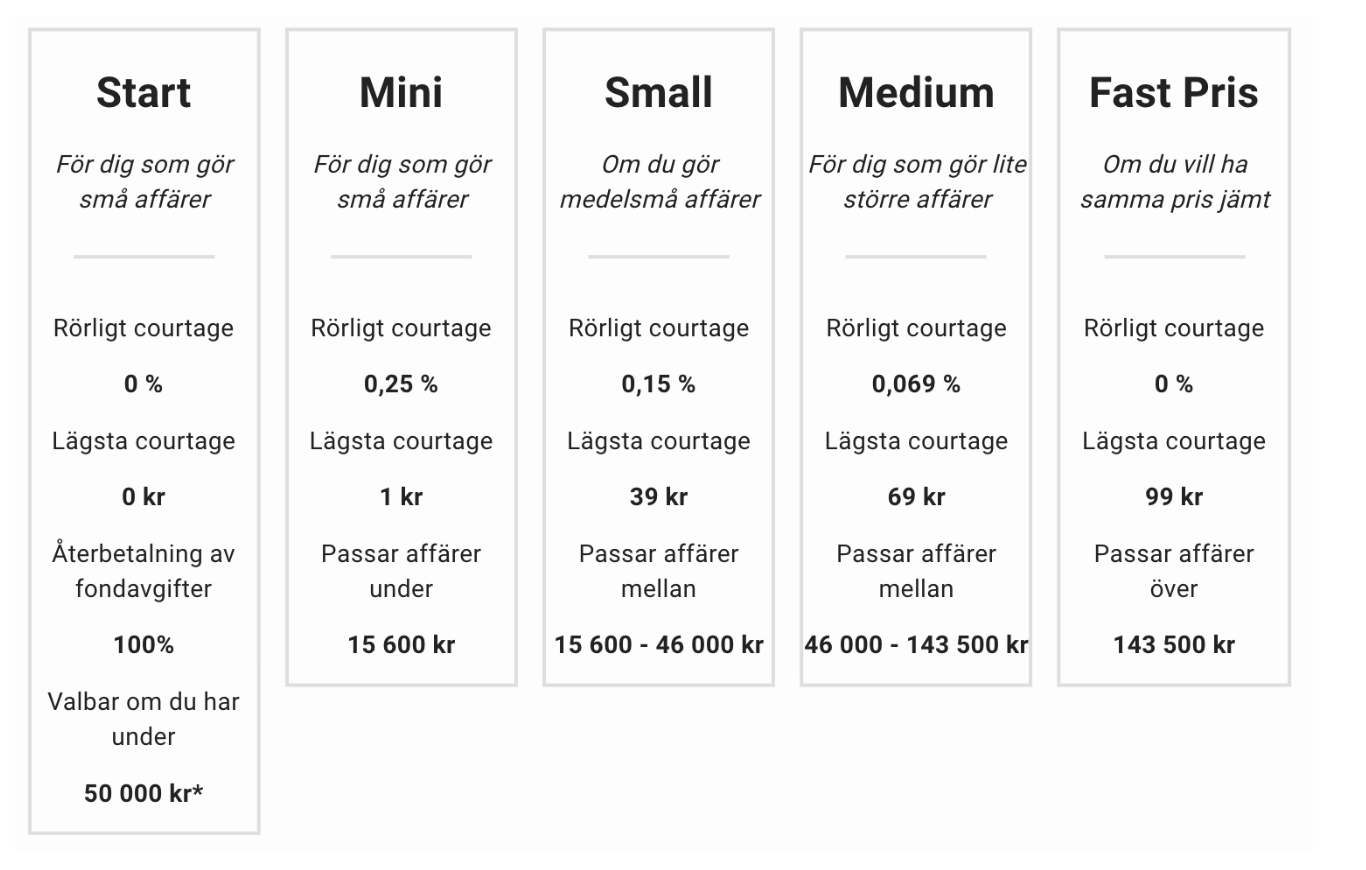Screen dimensions: 1366x870
Task: Click the 50 000 kr* footnote amount
Action: [x=143, y=794]
